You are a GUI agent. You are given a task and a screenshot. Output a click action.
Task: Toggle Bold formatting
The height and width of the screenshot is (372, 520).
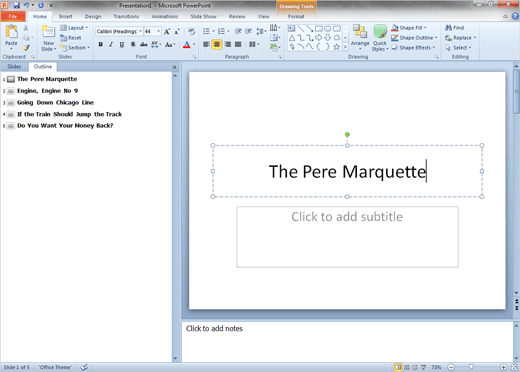click(x=100, y=44)
